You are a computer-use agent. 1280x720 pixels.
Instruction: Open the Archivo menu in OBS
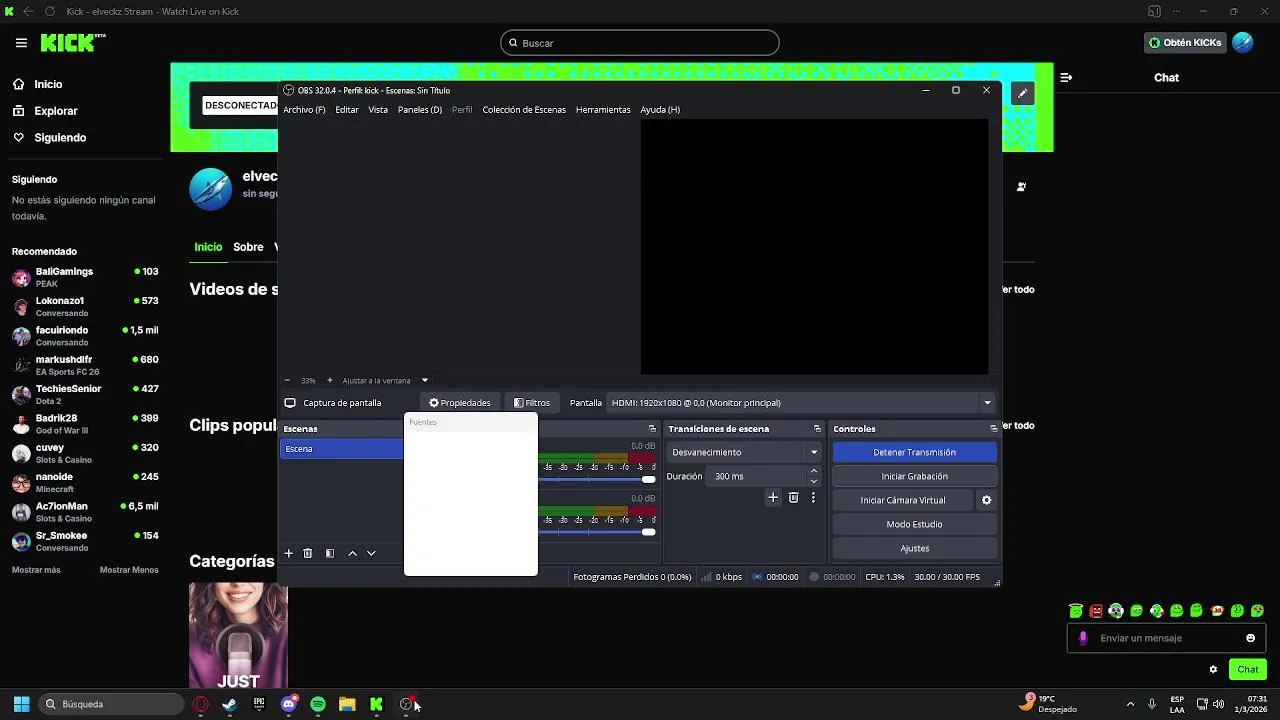(x=304, y=110)
